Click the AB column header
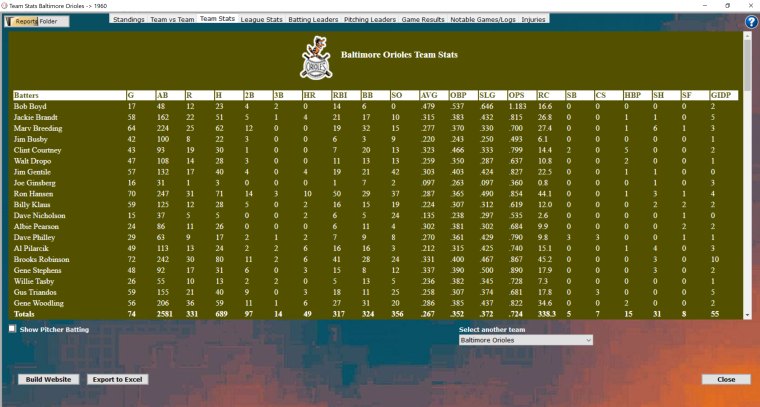Image resolution: width=760 pixels, height=407 pixels. pos(170,95)
